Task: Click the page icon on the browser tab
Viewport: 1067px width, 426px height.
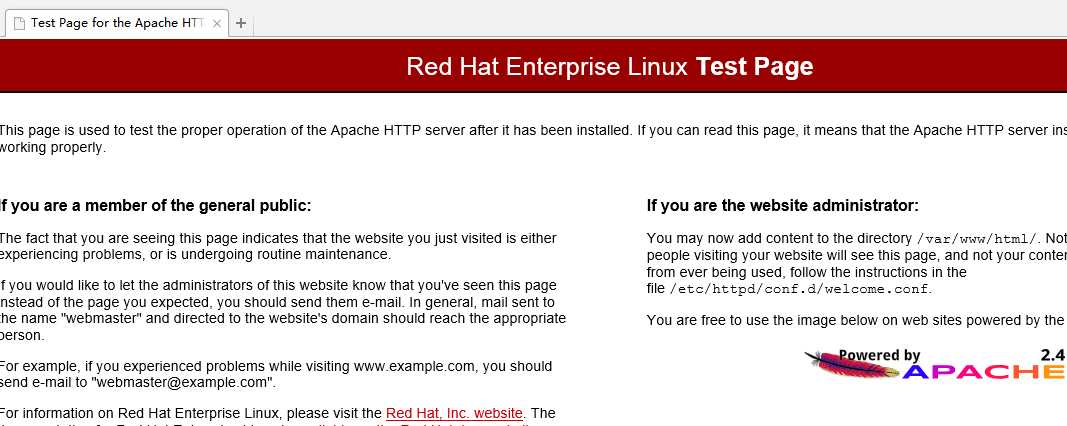Action: click(20, 23)
